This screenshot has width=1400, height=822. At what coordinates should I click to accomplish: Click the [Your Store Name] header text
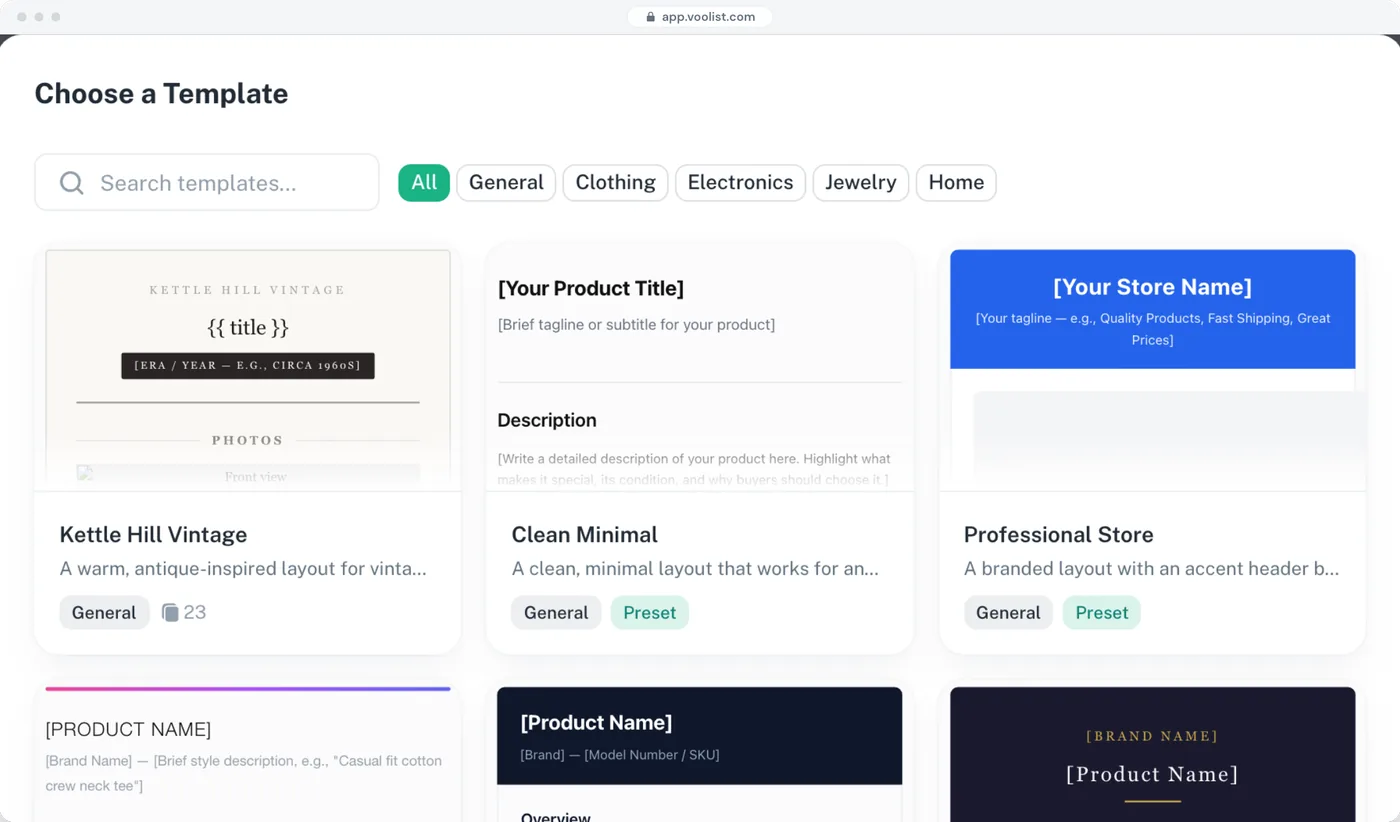click(1152, 287)
